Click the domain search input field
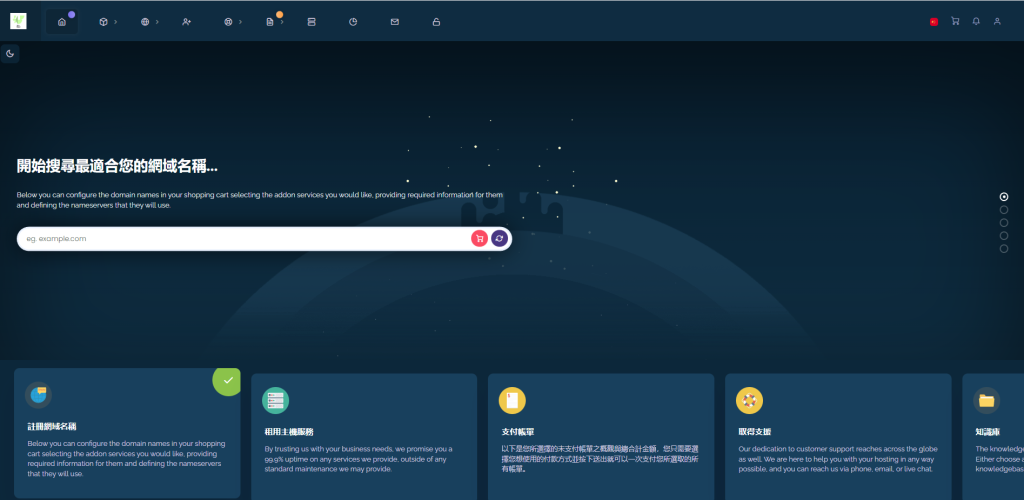Screen dimensions: 1024x500 coord(240,239)
